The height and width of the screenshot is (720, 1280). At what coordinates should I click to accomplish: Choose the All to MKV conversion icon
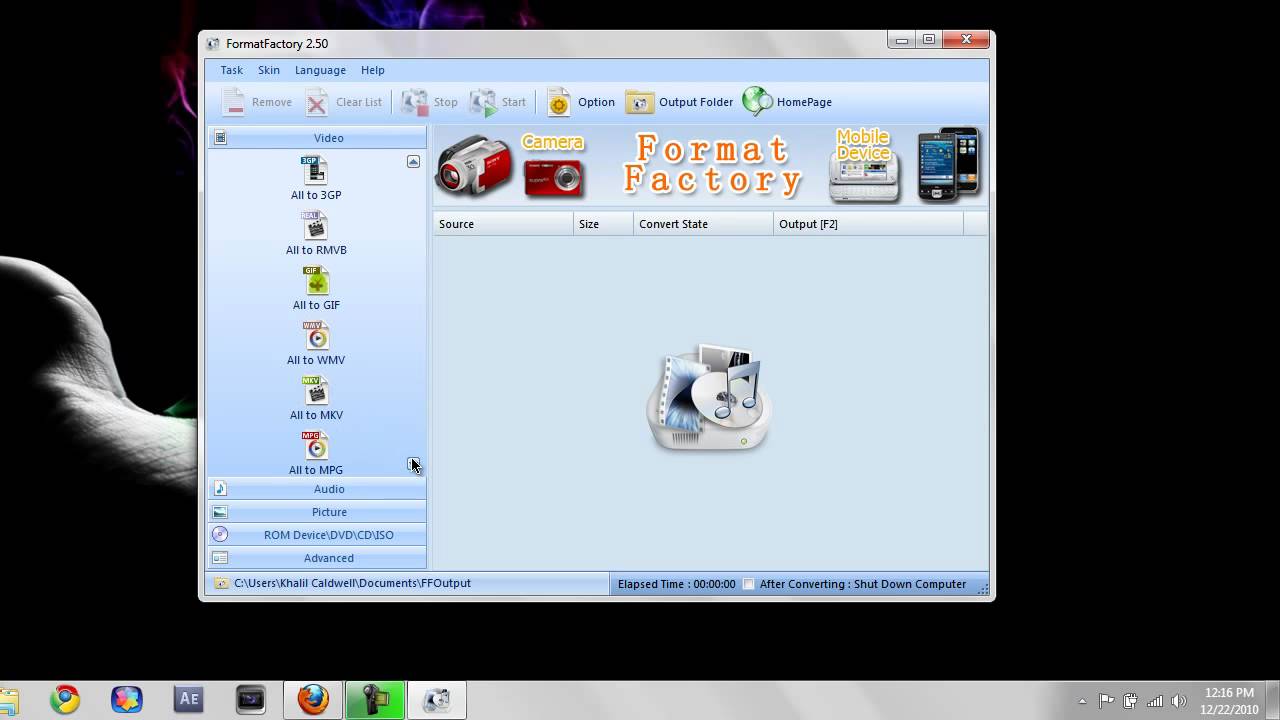(315, 391)
